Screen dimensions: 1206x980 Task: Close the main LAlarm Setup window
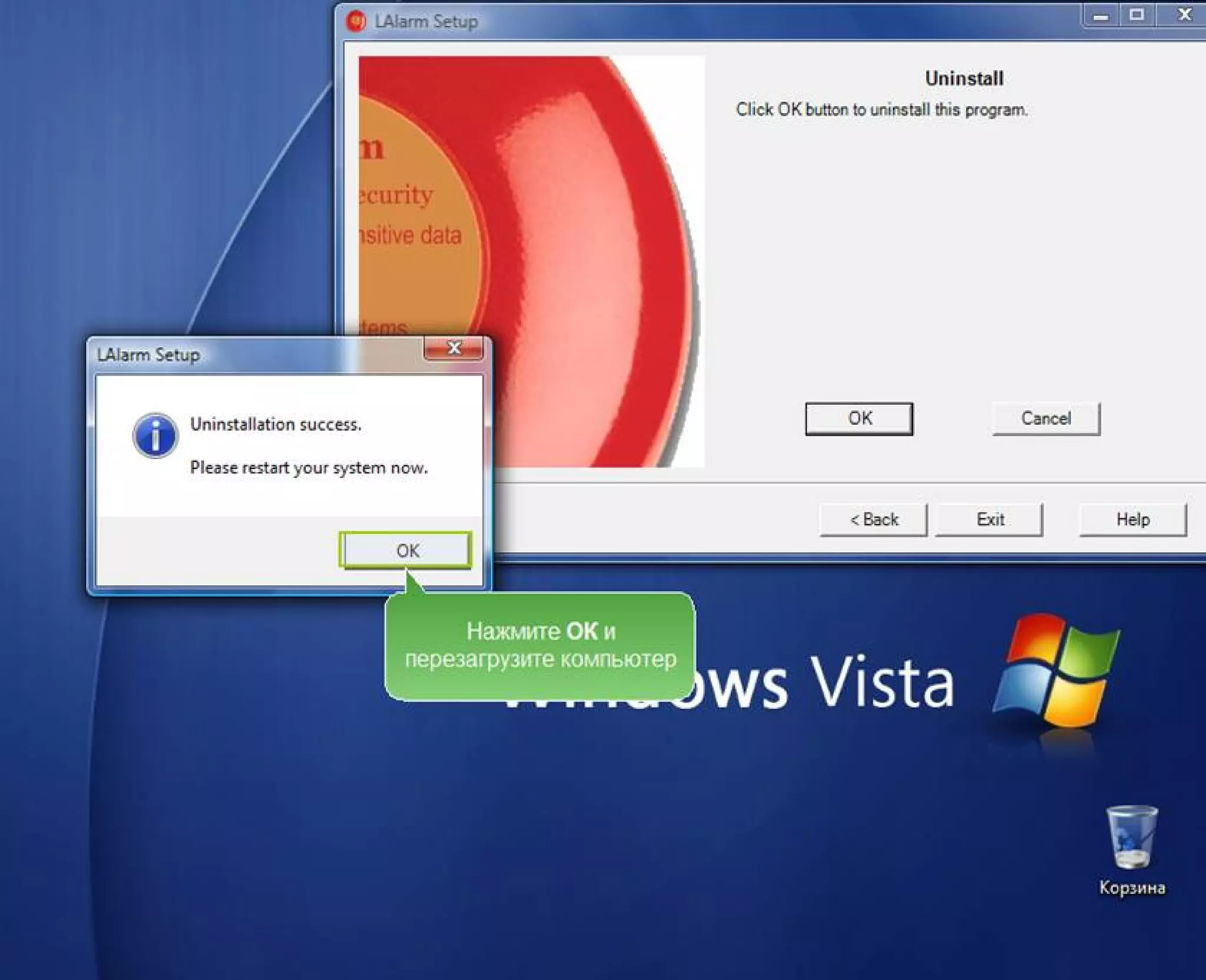click(1184, 15)
